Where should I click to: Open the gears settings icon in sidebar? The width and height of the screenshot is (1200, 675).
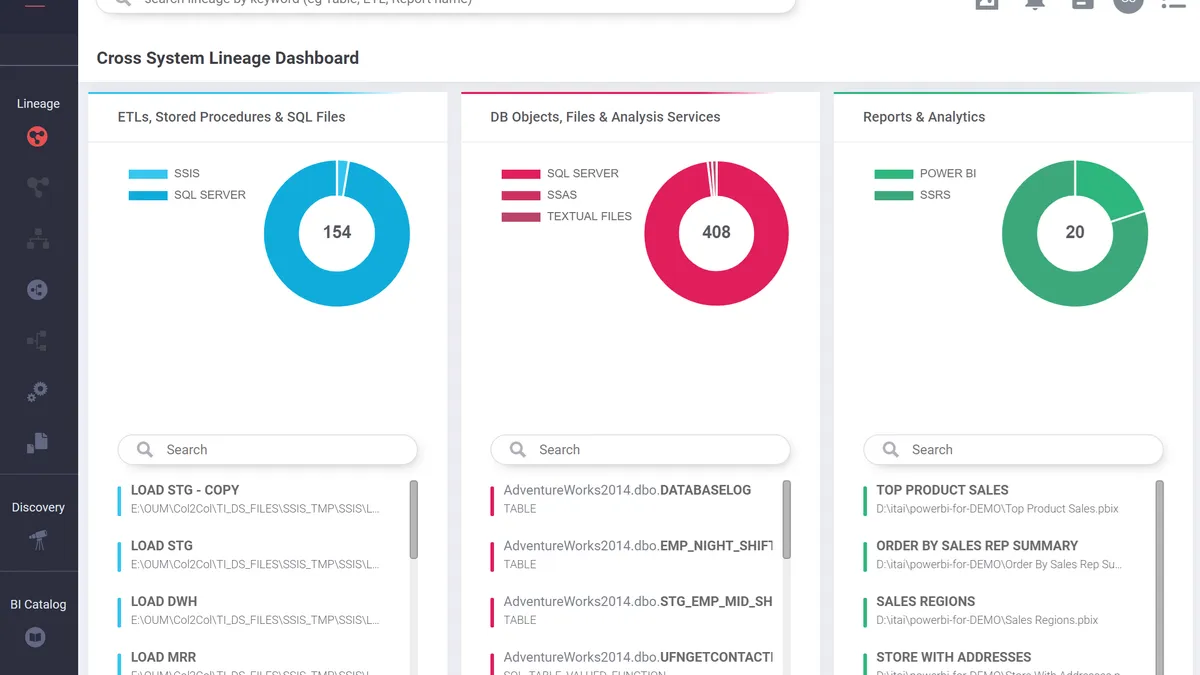(x=37, y=392)
